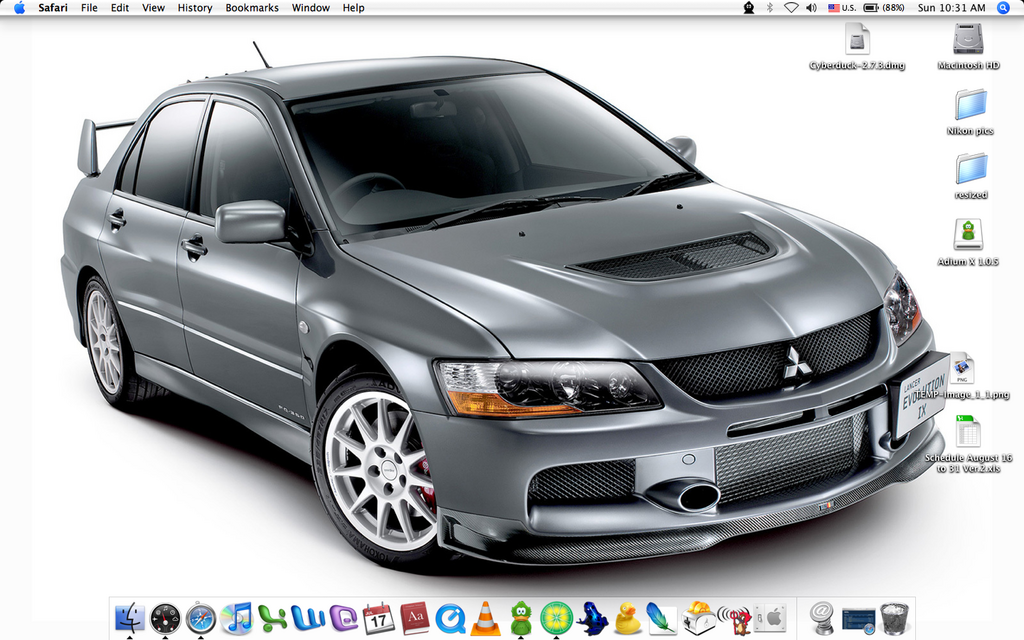
Task: Open the View menu
Action: click(x=153, y=8)
